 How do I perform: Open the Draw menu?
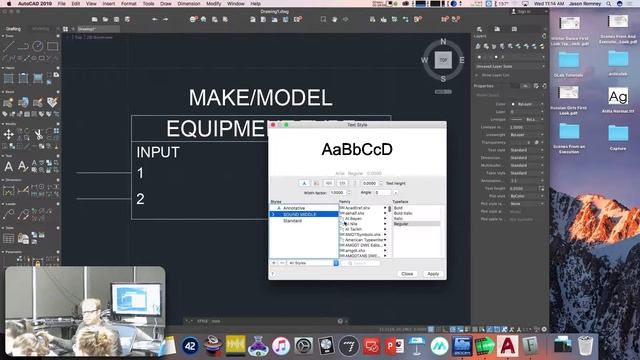coord(166,4)
